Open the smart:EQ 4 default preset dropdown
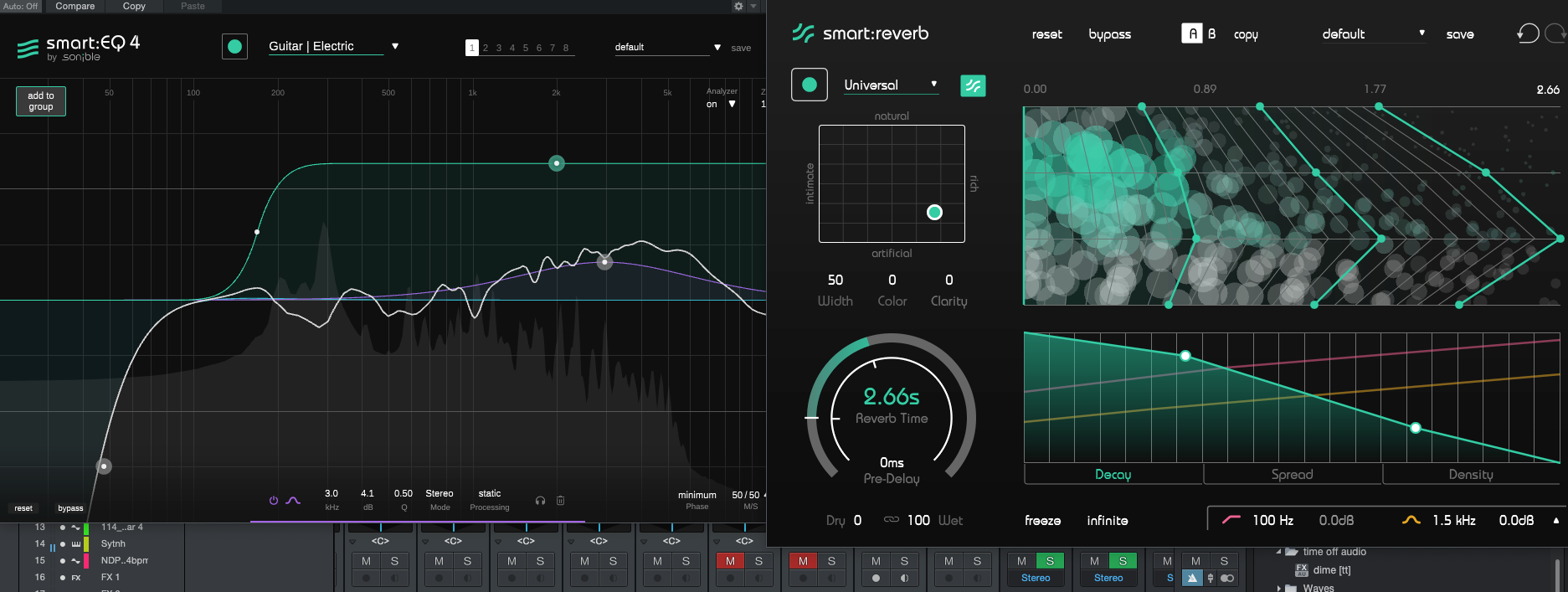Viewport: 1568px width, 592px height. (667, 47)
